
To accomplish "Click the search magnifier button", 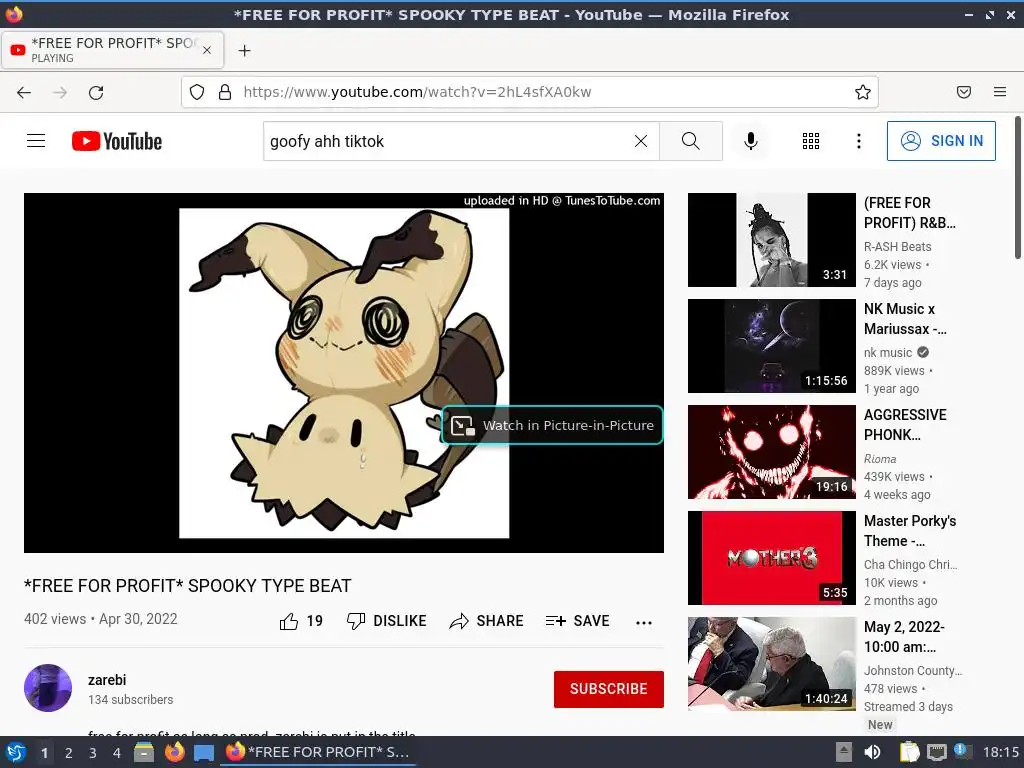I will [690, 141].
